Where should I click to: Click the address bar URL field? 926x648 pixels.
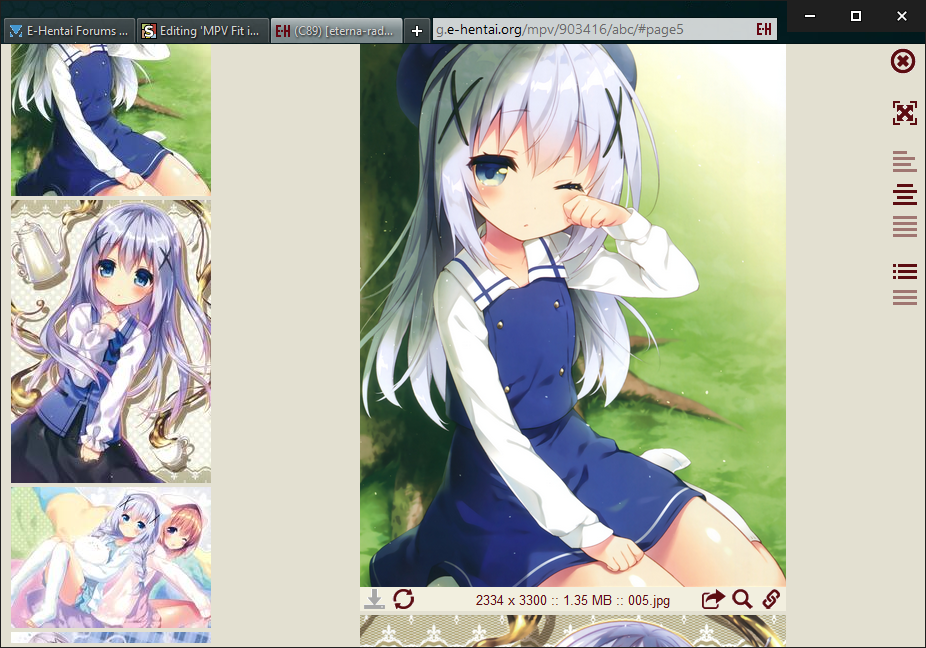coord(590,30)
